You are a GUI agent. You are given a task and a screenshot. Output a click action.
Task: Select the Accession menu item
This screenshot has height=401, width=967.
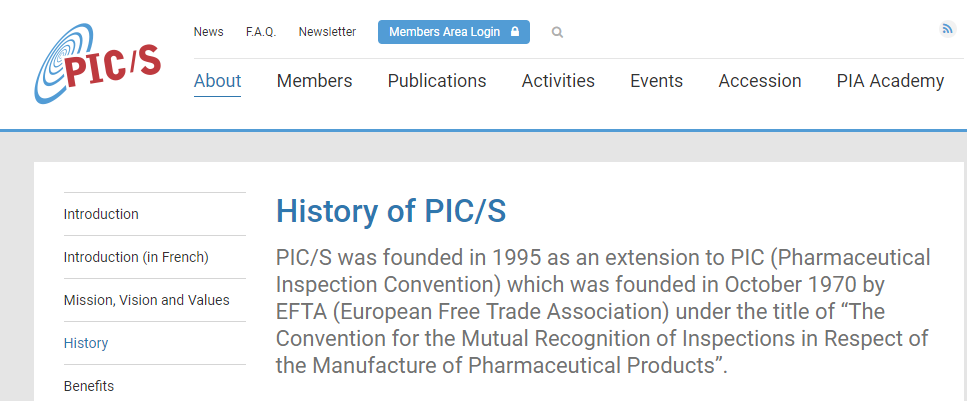[760, 81]
